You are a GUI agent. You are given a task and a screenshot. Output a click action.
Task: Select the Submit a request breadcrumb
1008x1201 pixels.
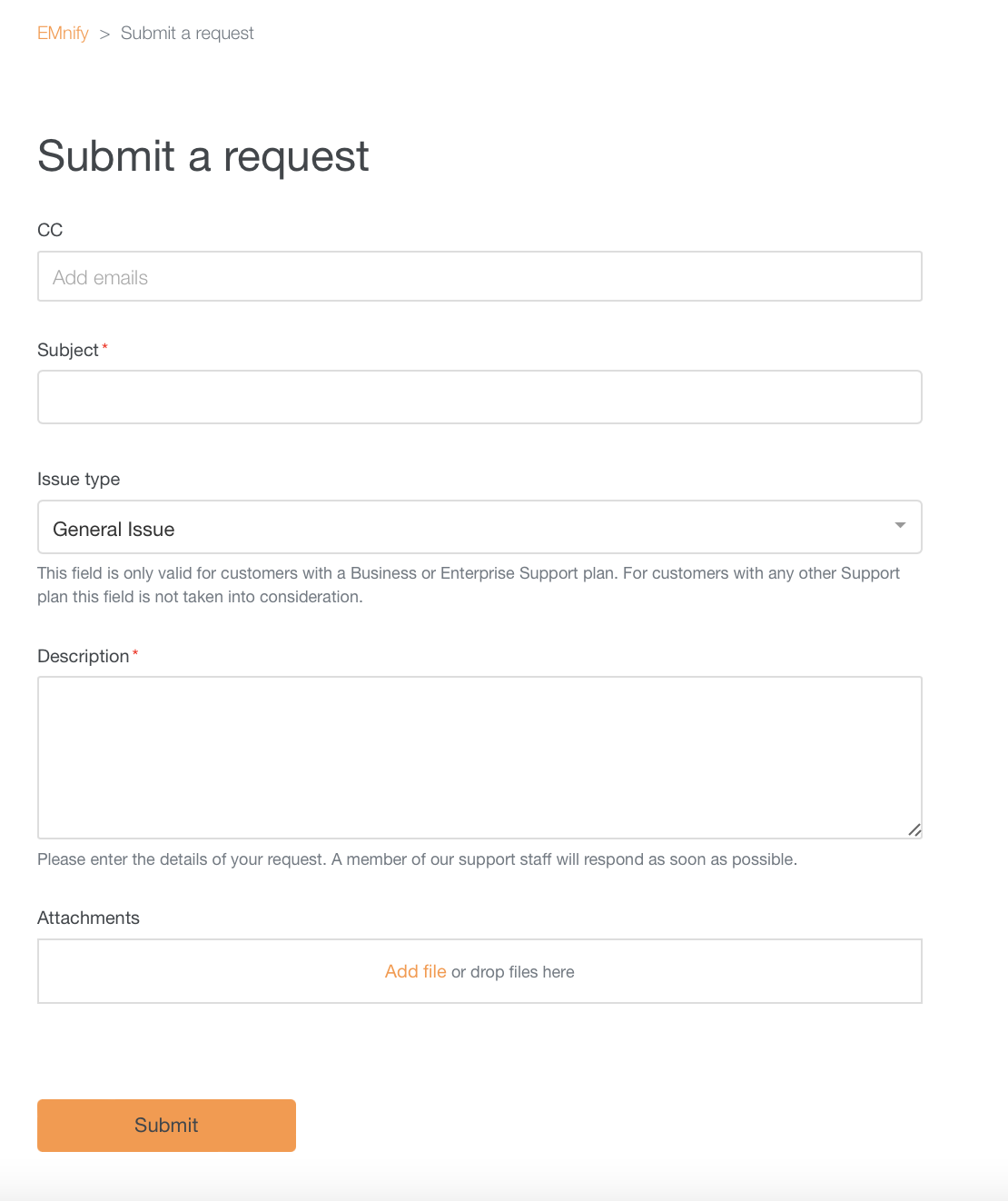186,33
